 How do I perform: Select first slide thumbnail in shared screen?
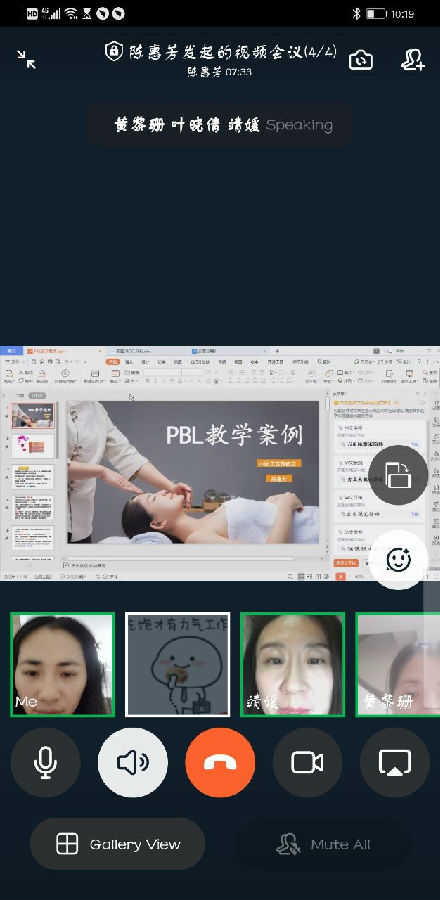(33, 416)
